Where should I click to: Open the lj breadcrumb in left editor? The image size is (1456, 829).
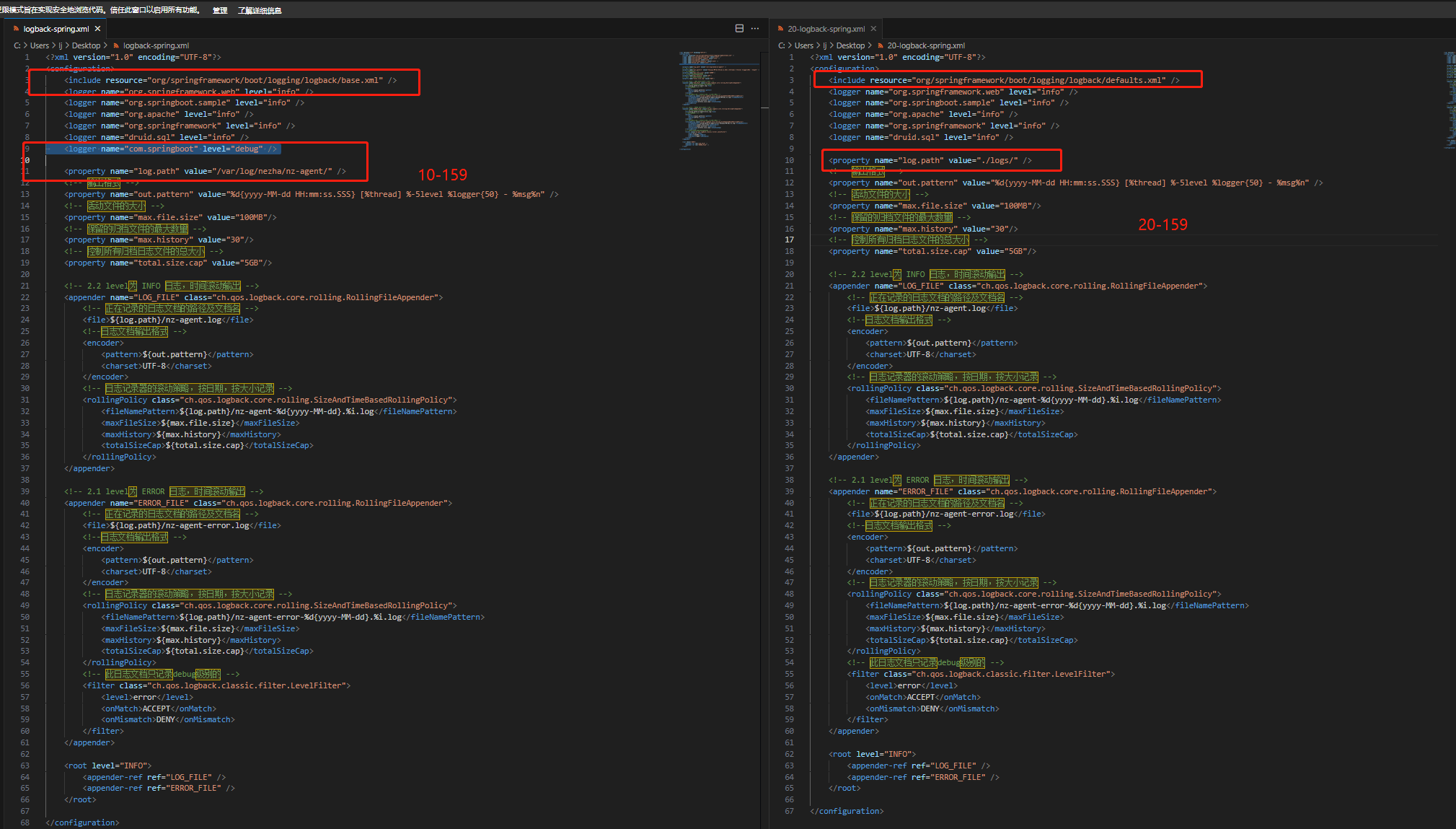click(x=61, y=45)
